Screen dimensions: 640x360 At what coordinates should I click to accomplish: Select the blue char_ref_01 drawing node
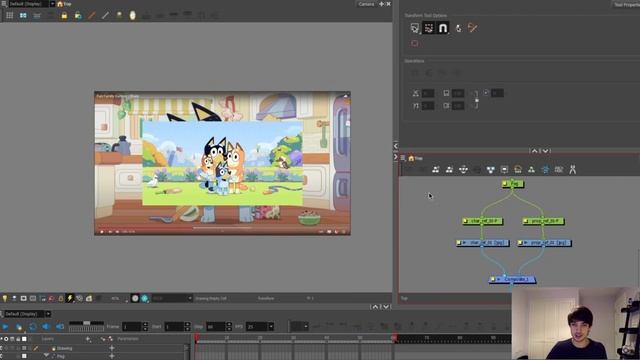[x=482, y=242]
